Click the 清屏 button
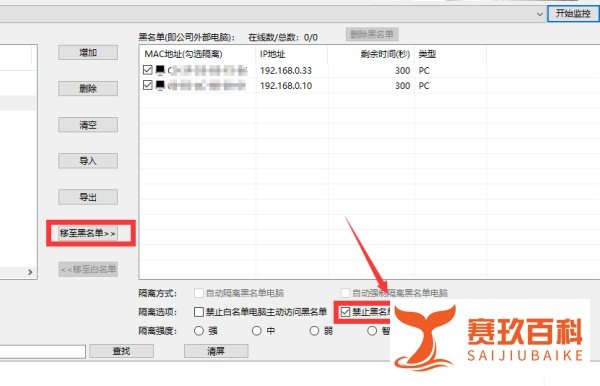Viewport: 600px width, 386px height. coord(216,351)
